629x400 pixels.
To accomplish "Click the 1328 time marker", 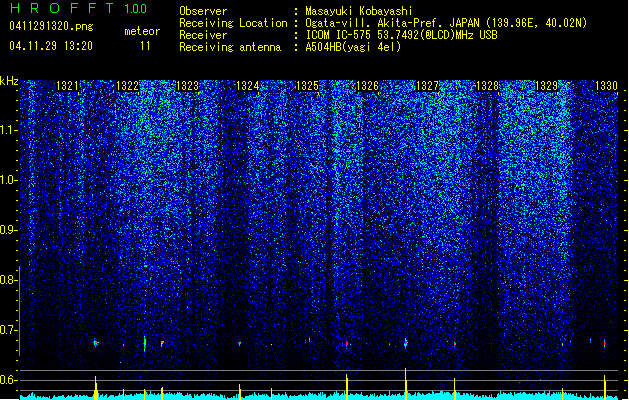I will coord(487,86).
